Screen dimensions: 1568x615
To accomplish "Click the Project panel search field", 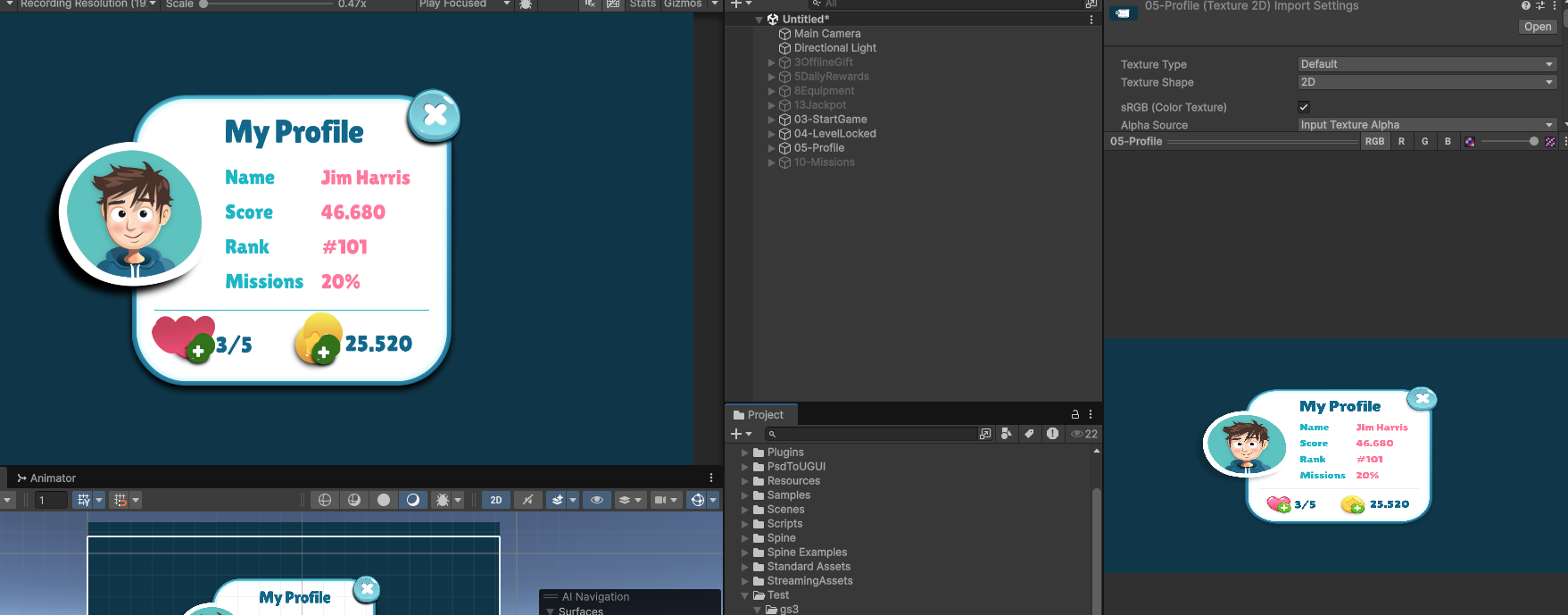I will coord(875,434).
